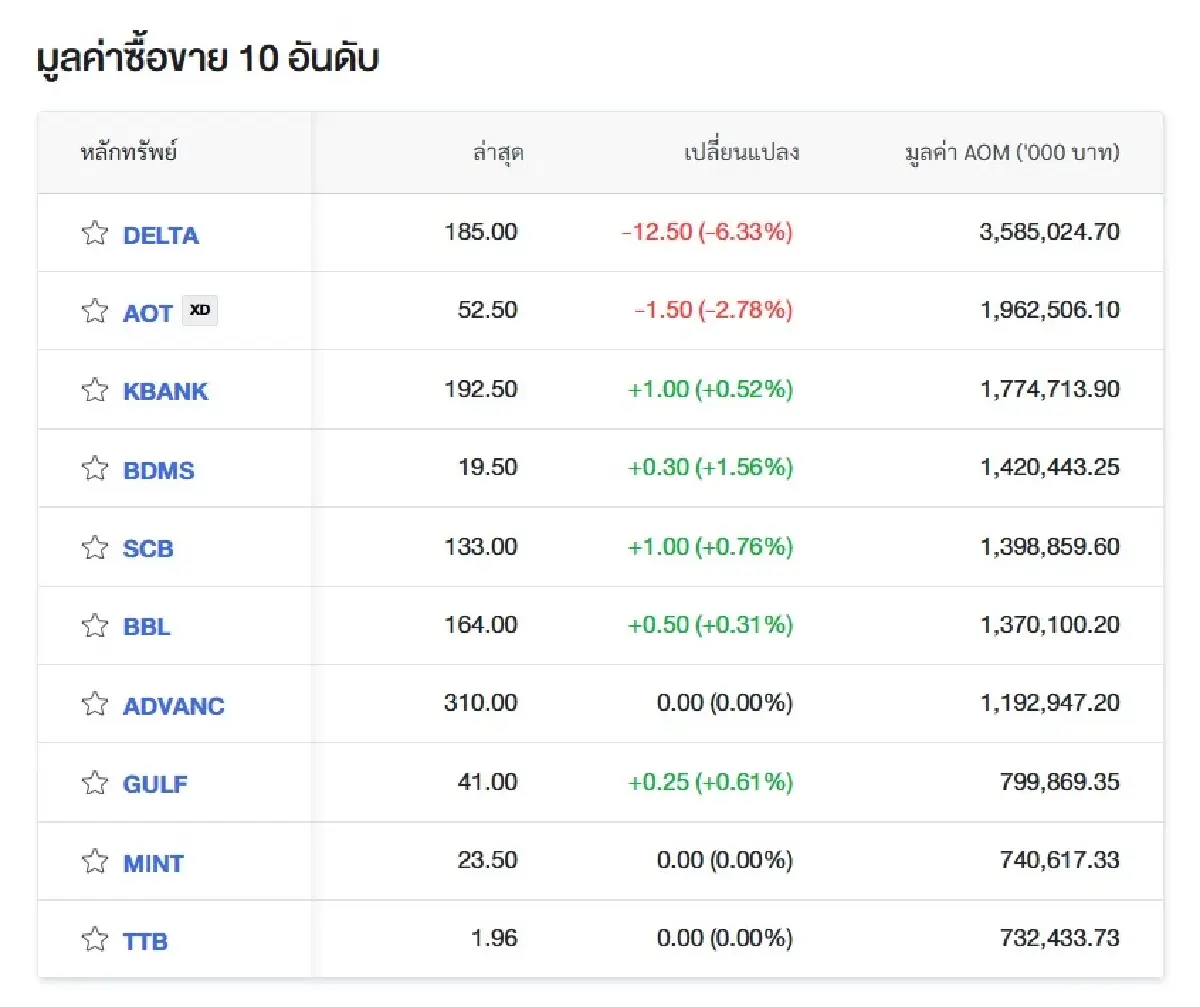Click the star icon beside SCB
This screenshot has height=1007, width=1200.
(95, 547)
